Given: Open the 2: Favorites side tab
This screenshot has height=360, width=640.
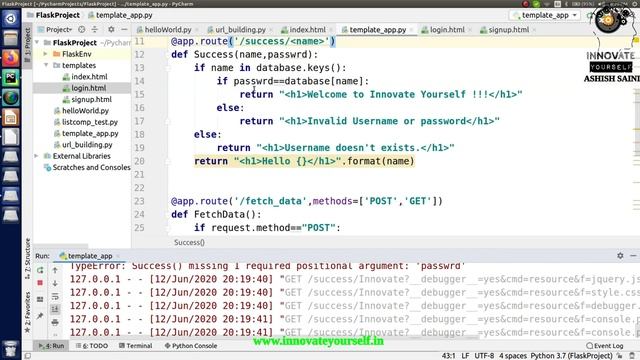Looking at the screenshot, I should tap(27, 312).
